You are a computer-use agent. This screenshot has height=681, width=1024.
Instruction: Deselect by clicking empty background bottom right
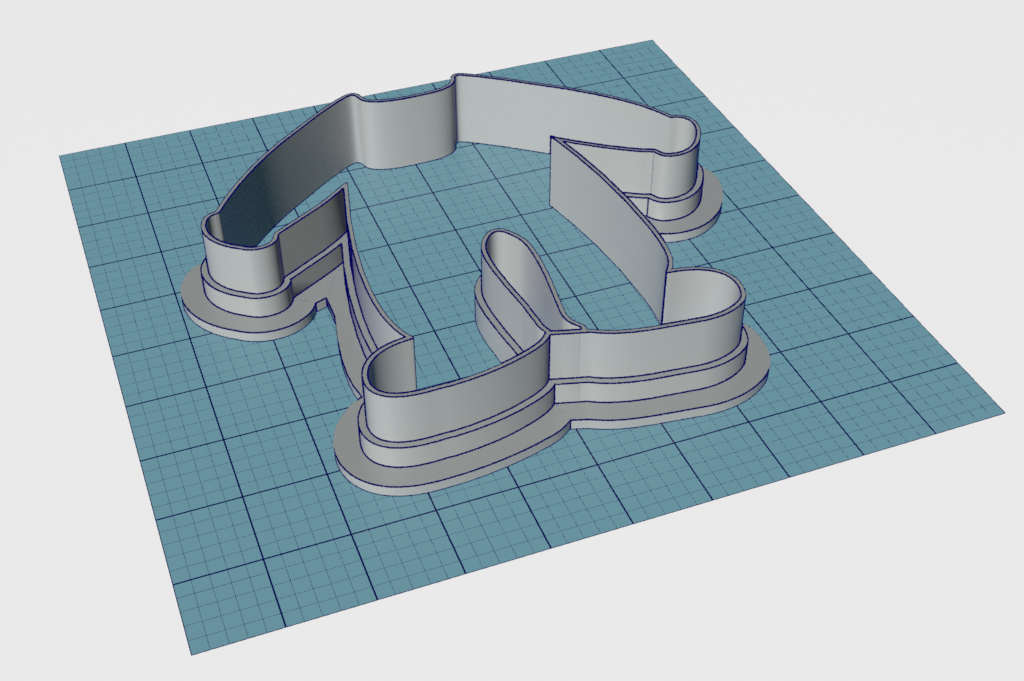click(900, 600)
